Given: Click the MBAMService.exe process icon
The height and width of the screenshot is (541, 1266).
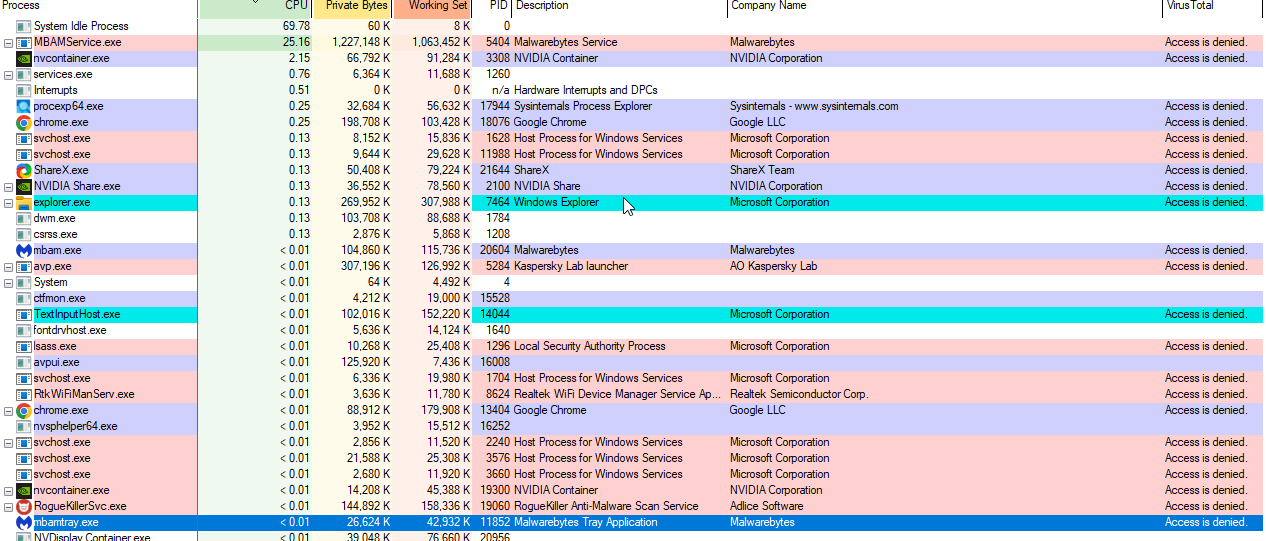Looking at the screenshot, I should pos(24,42).
